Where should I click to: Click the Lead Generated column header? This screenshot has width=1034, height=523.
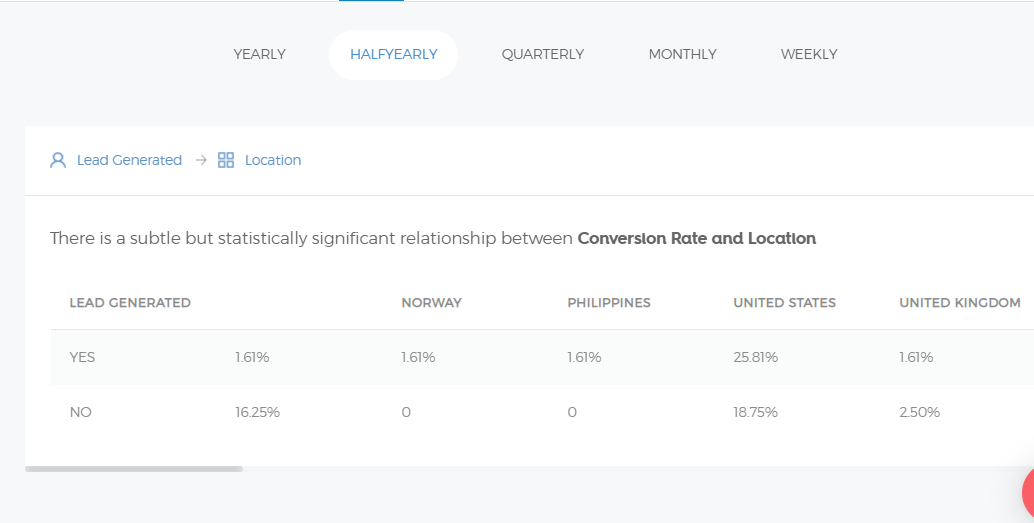(130, 303)
